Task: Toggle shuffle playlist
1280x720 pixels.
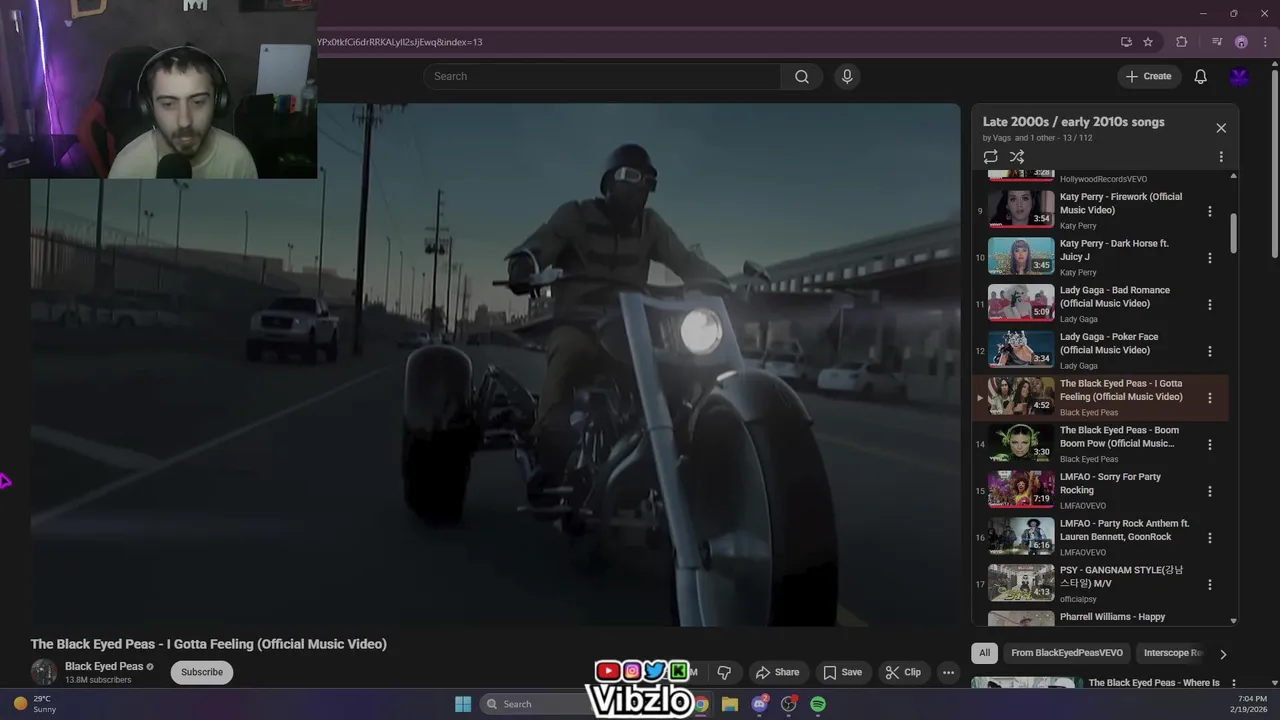Action: pyautogui.click(x=1017, y=157)
